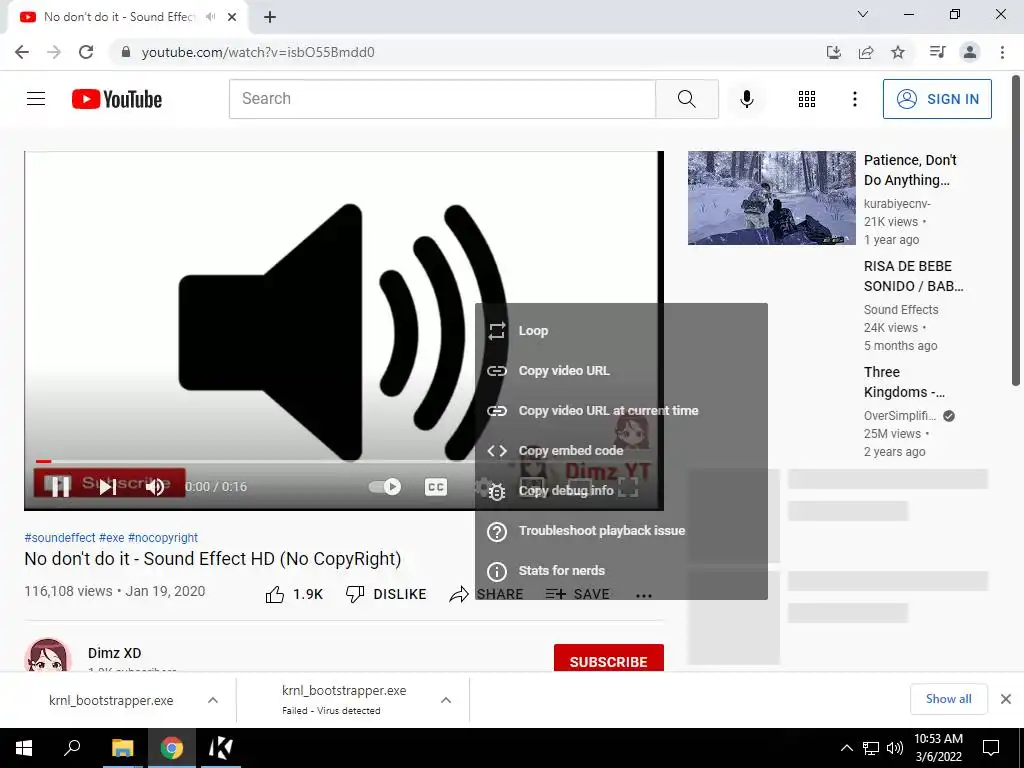Screen dimensions: 1024x768
Task: Open Troubleshoot playback issue option
Action: pos(621,530)
